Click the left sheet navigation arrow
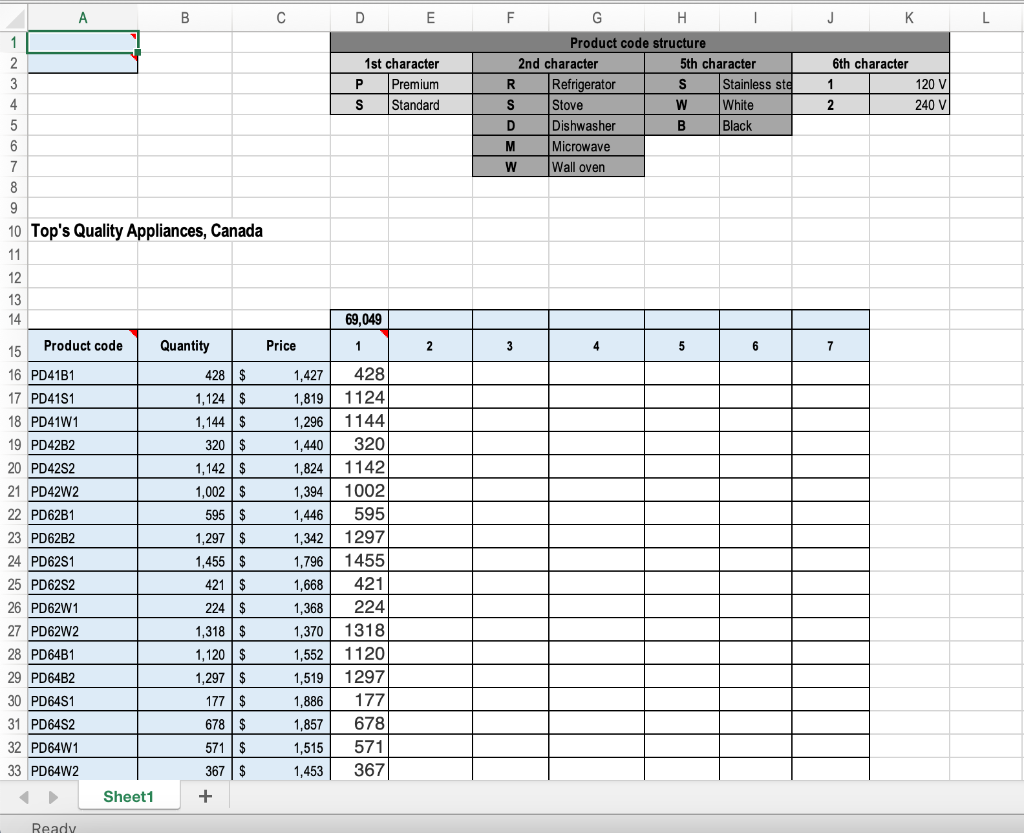This screenshot has width=1024, height=833. click(22, 796)
